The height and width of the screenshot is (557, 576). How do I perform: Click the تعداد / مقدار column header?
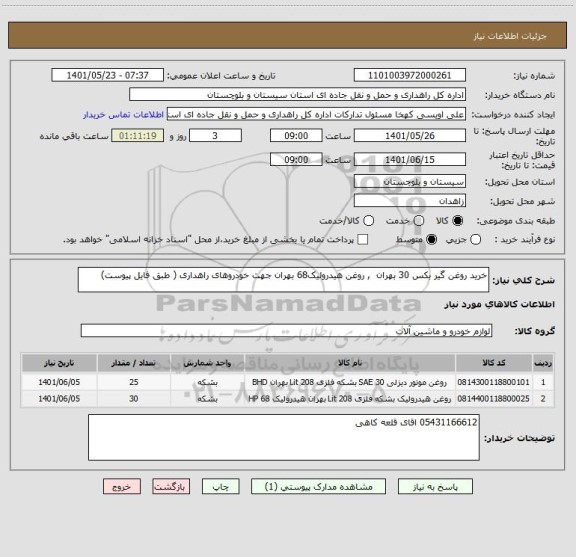pyautogui.click(x=134, y=363)
